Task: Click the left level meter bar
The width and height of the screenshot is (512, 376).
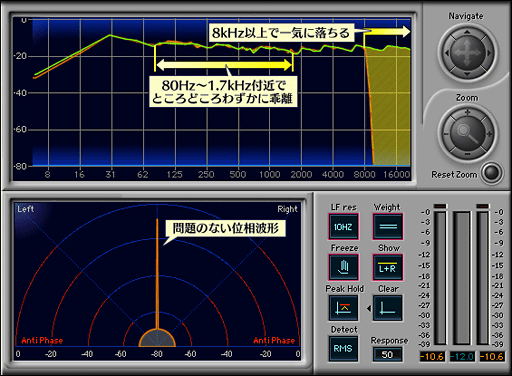Action: tap(440, 277)
